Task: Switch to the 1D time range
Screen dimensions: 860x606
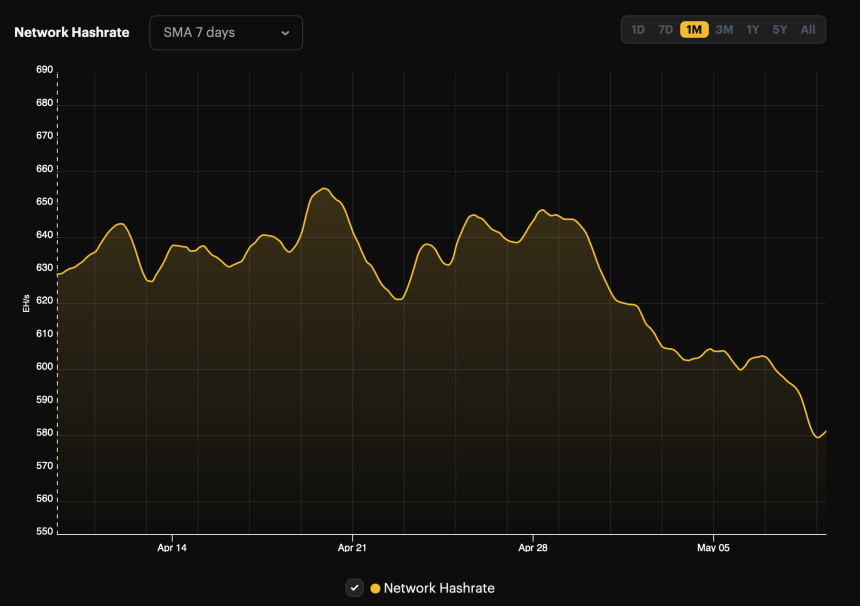Action: tap(638, 30)
